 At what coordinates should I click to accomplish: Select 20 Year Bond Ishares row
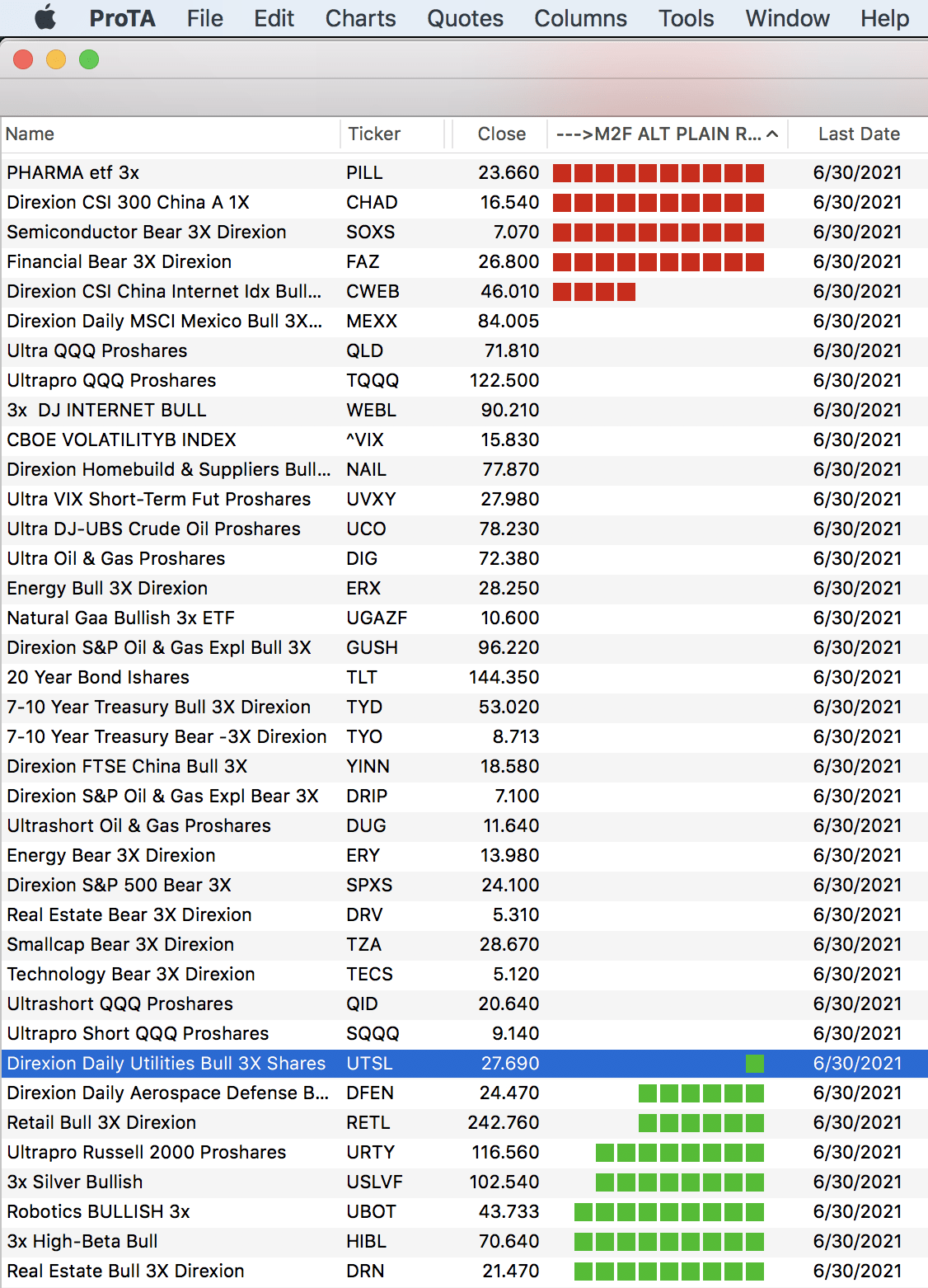click(x=464, y=677)
